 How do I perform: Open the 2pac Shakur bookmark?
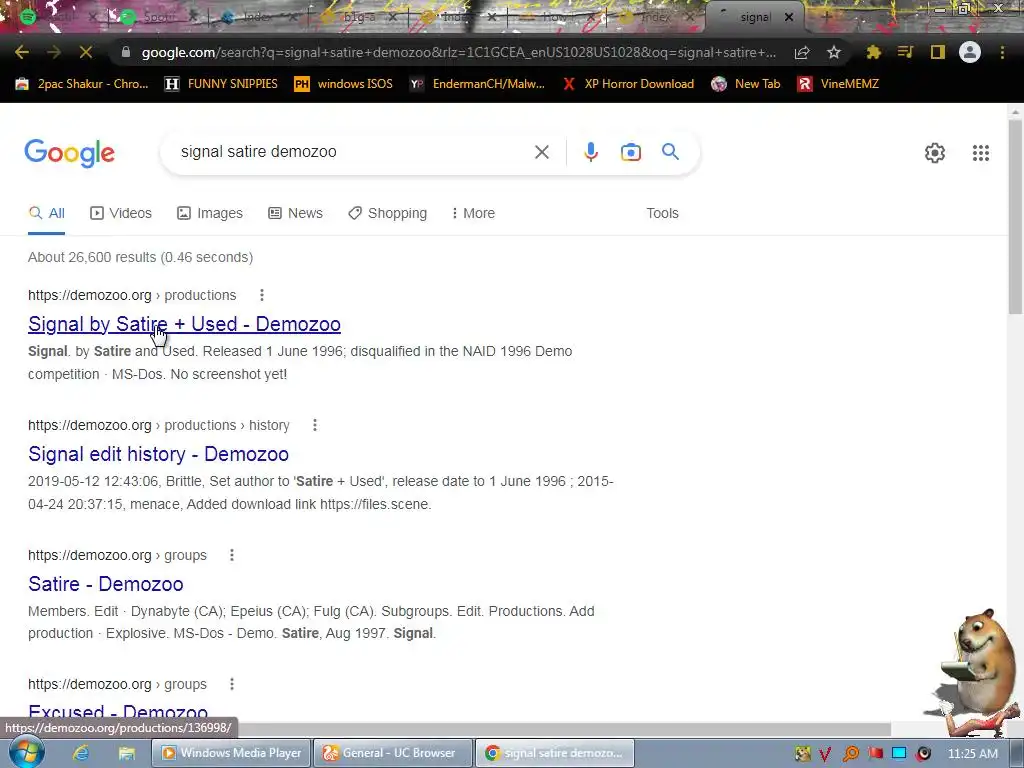tap(82, 84)
